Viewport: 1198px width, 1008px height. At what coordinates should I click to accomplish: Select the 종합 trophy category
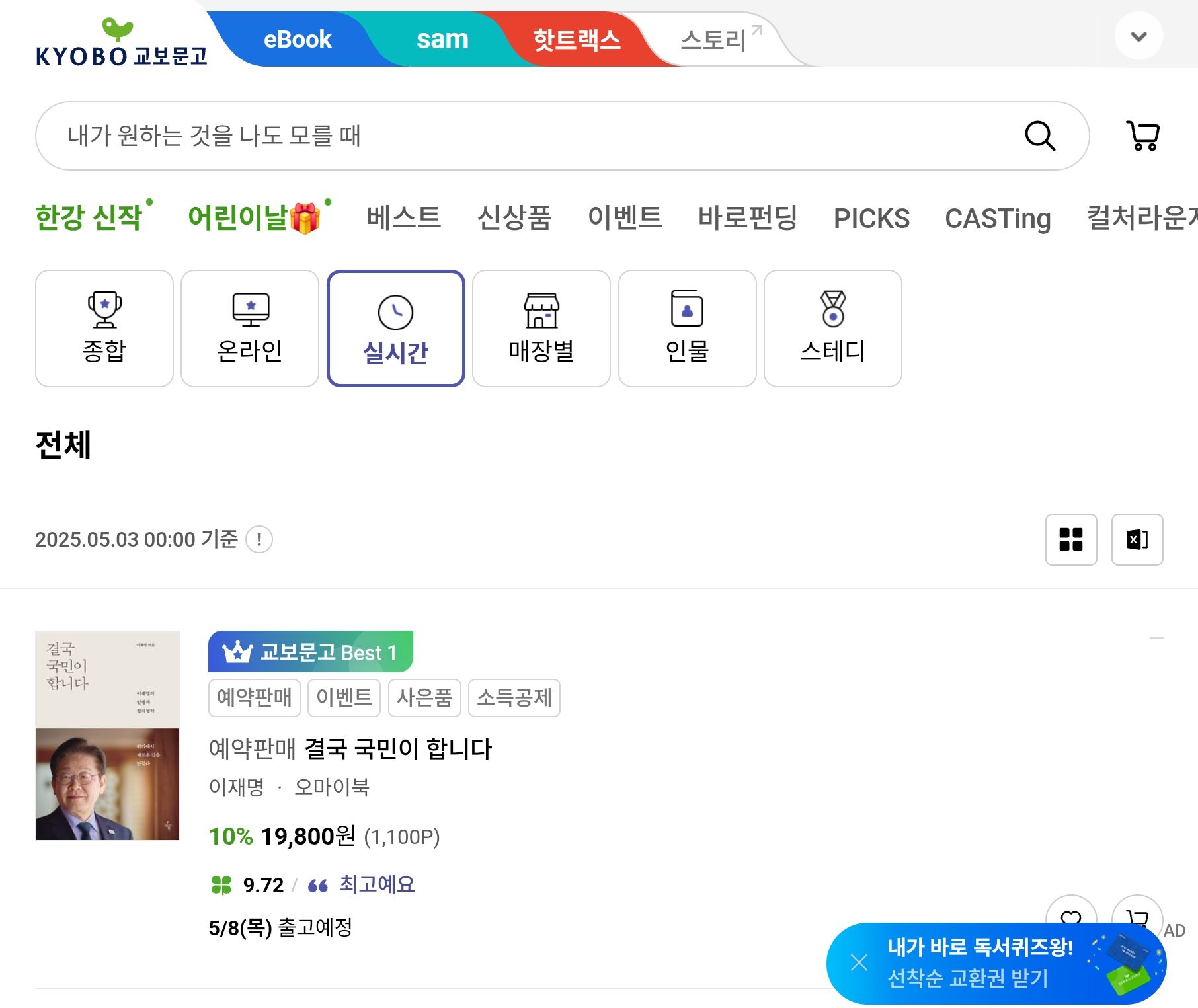[104, 329]
